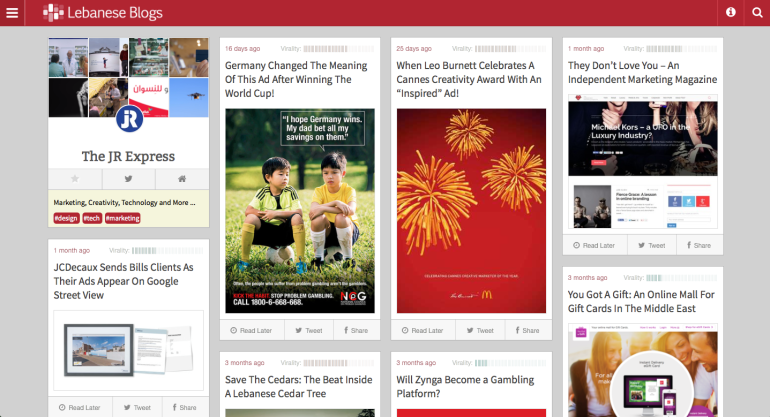Tweet the Leo Burnett Cannes post
The image size is (770, 417).
pos(479,330)
